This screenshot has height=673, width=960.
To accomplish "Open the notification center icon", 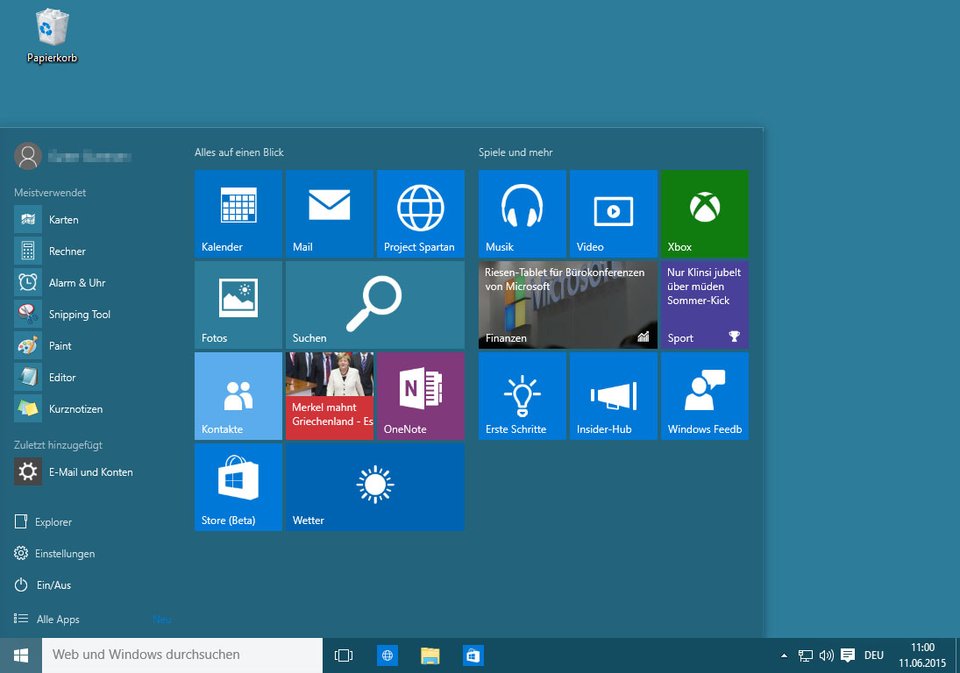I will coord(847,655).
